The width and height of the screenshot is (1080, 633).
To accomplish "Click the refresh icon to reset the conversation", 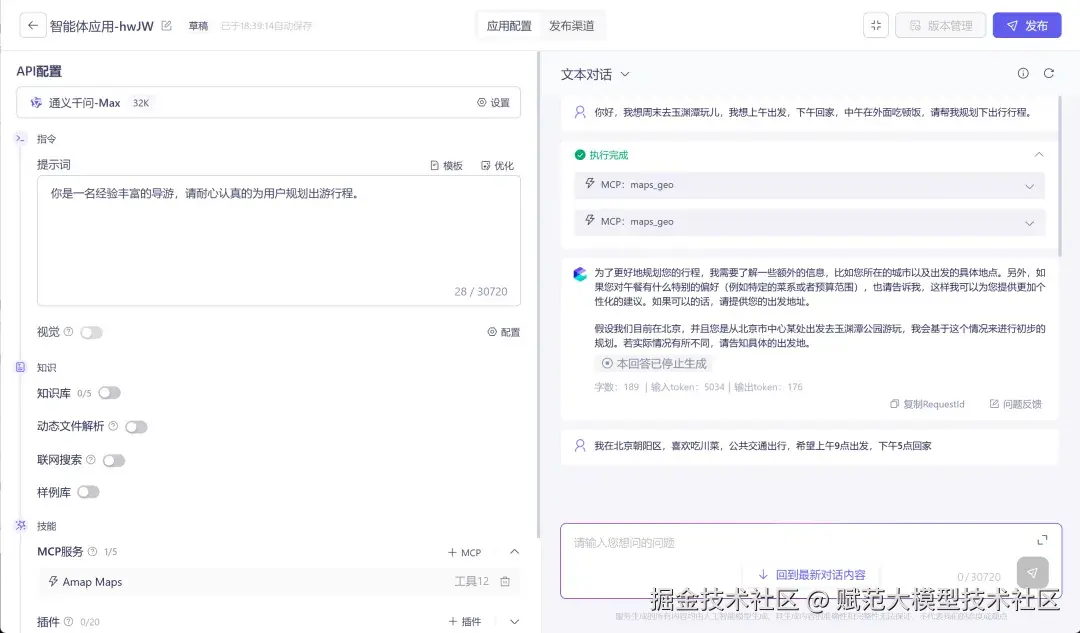I will pyautogui.click(x=1048, y=73).
